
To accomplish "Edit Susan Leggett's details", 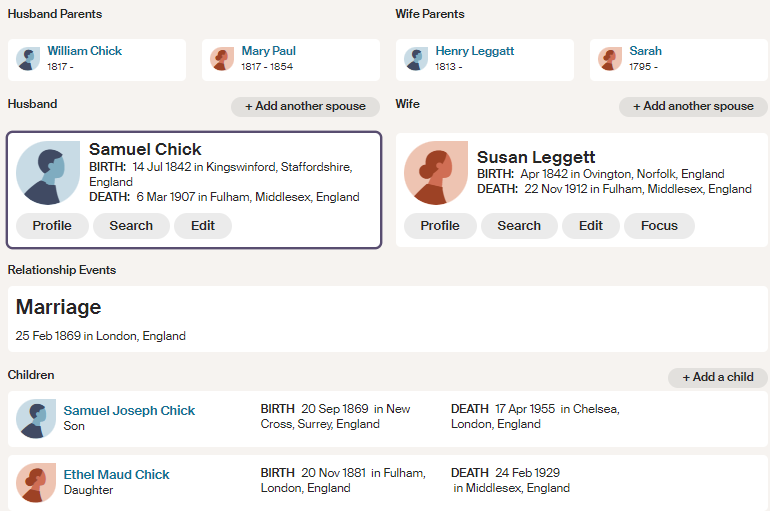I will coord(591,226).
